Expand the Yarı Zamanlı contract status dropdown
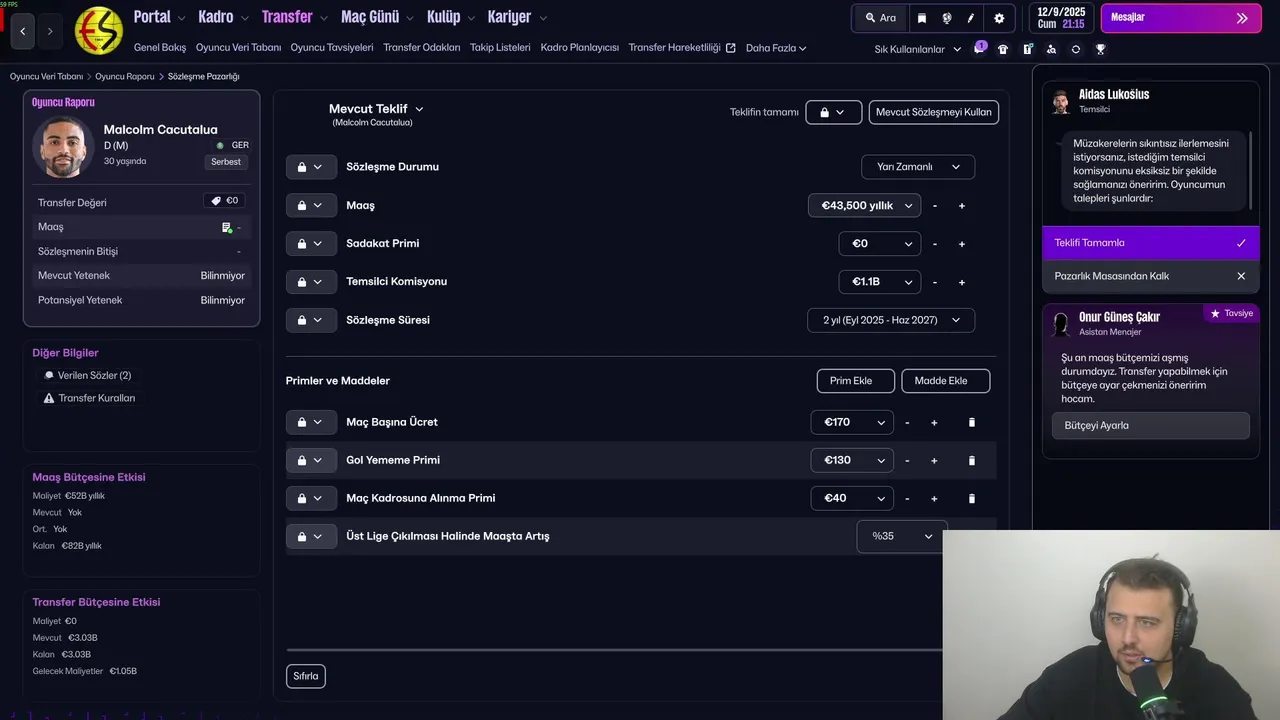Viewport: 1280px width, 720px height. 917,167
